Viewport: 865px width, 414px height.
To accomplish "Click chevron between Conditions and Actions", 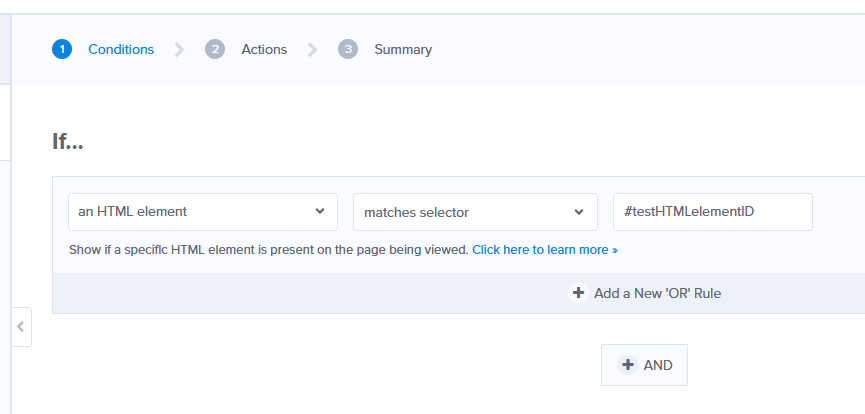I will tap(179, 50).
